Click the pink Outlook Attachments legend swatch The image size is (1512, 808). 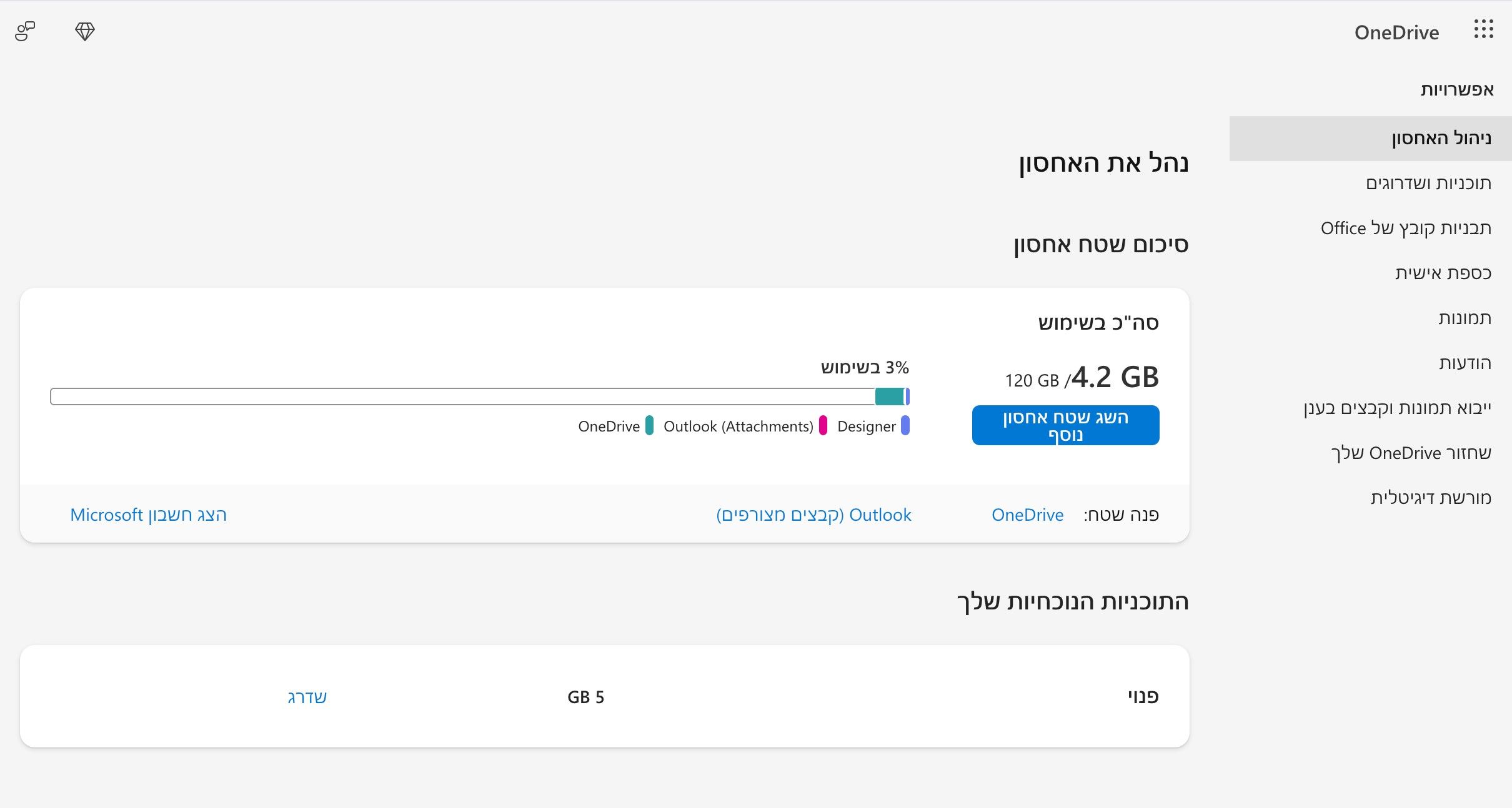823,426
